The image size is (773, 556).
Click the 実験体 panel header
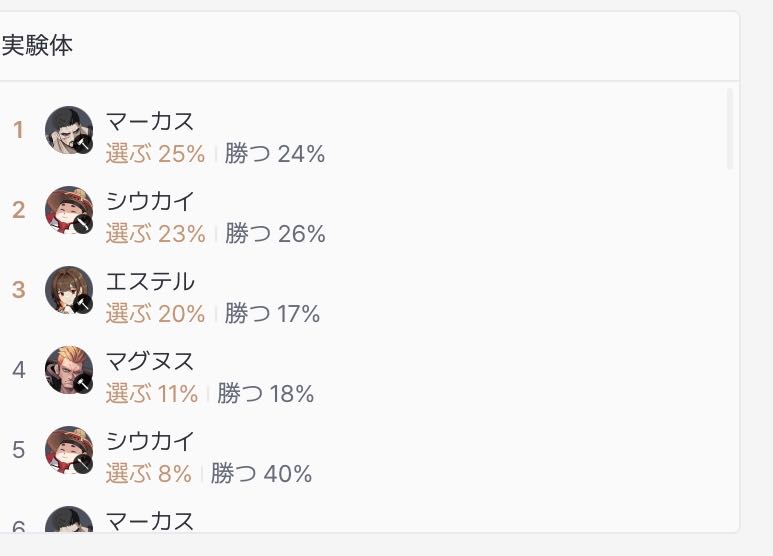point(369,46)
